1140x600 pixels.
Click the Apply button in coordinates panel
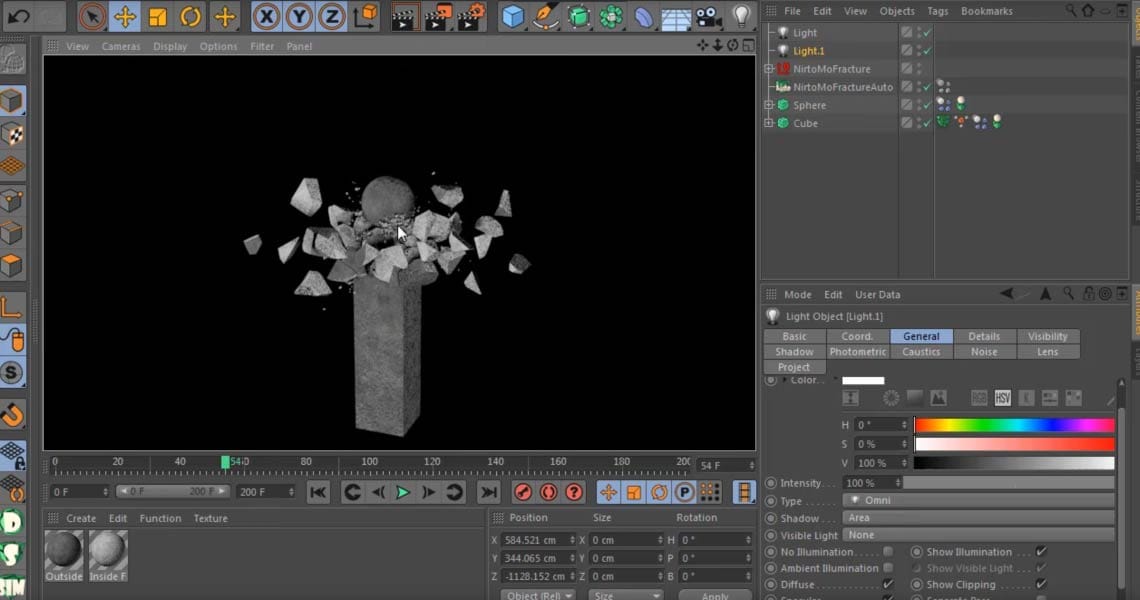coord(715,596)
